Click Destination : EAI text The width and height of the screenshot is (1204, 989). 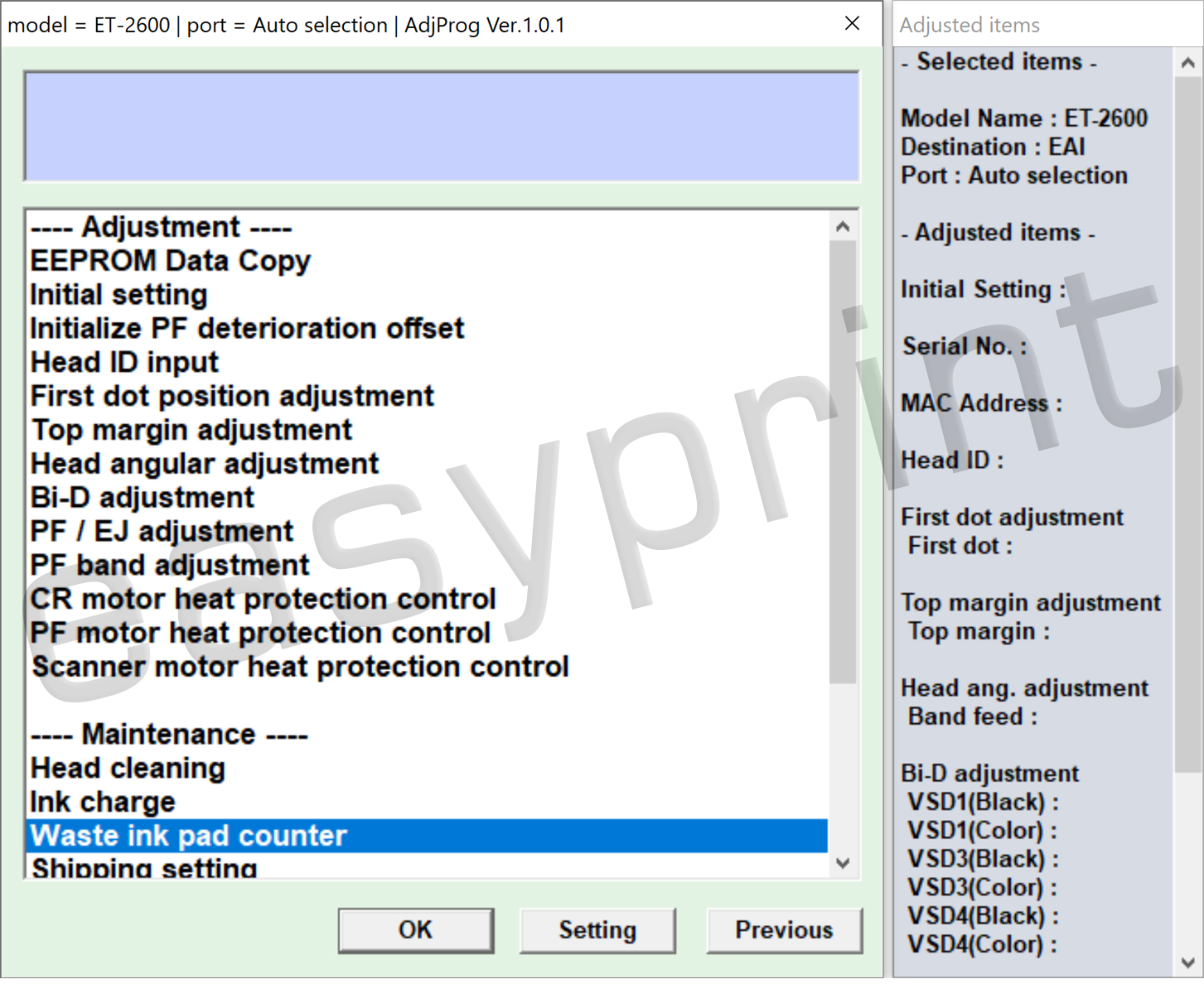[993, 147]
